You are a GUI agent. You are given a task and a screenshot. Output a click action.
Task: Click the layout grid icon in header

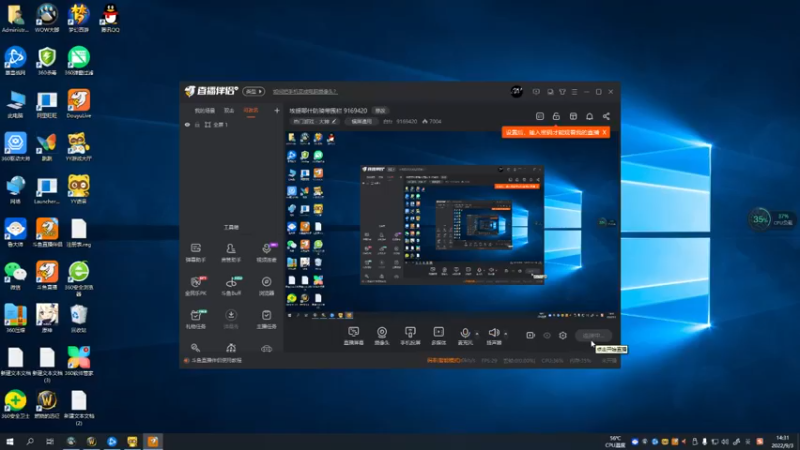pyautogui.click(x=573, y=116)
